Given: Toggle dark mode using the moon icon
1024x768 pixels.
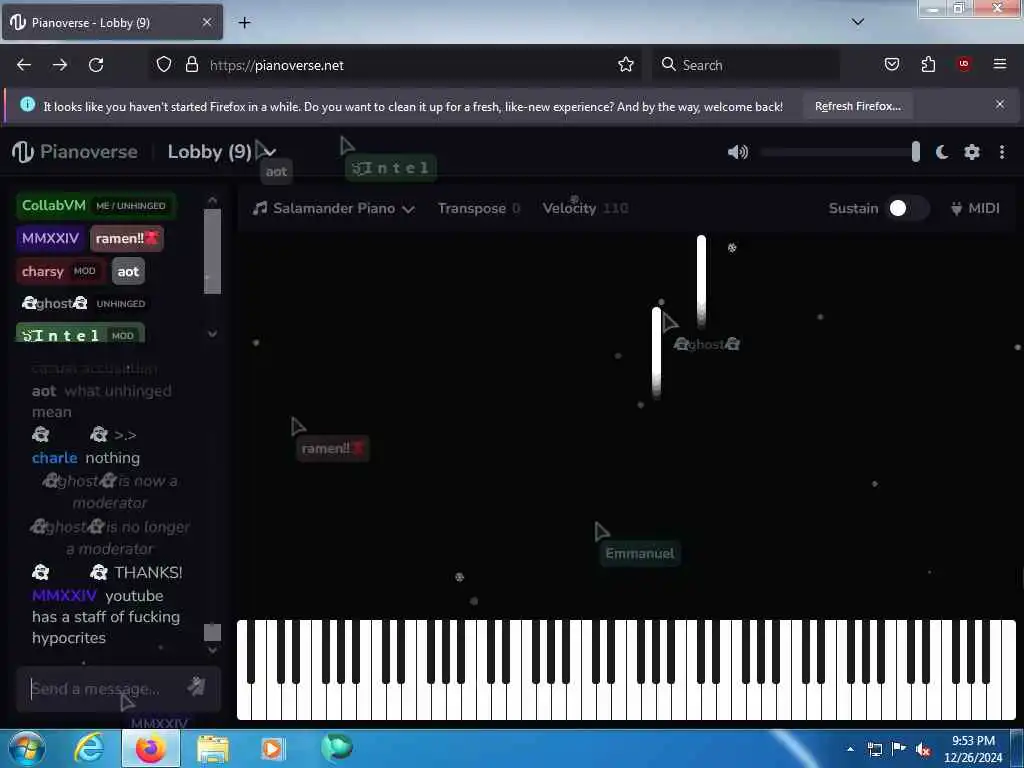Looking at the screenshot, I should [x=942, y=152].
